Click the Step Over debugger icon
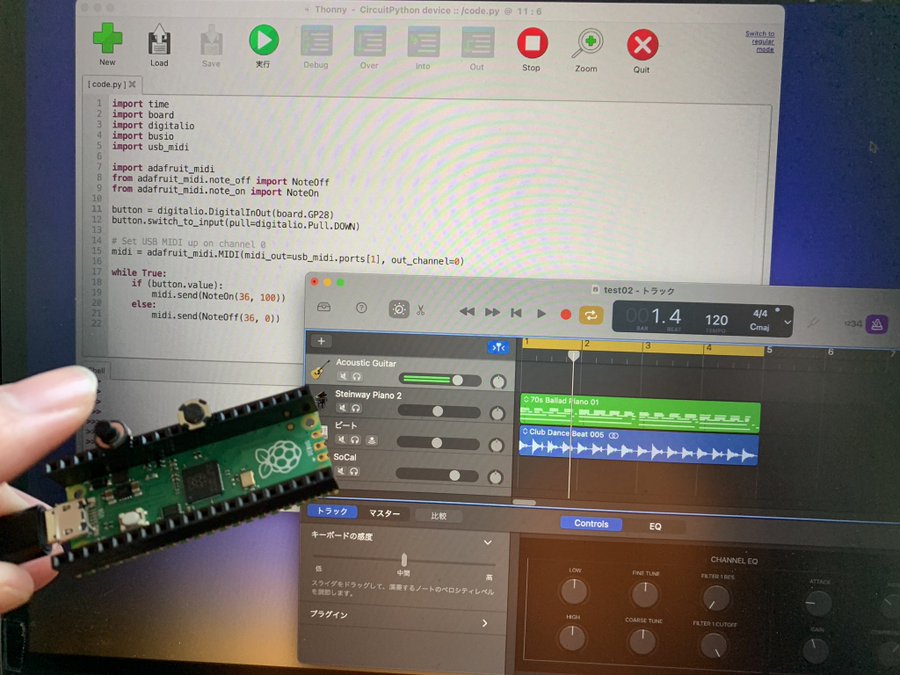 (369, 42)
